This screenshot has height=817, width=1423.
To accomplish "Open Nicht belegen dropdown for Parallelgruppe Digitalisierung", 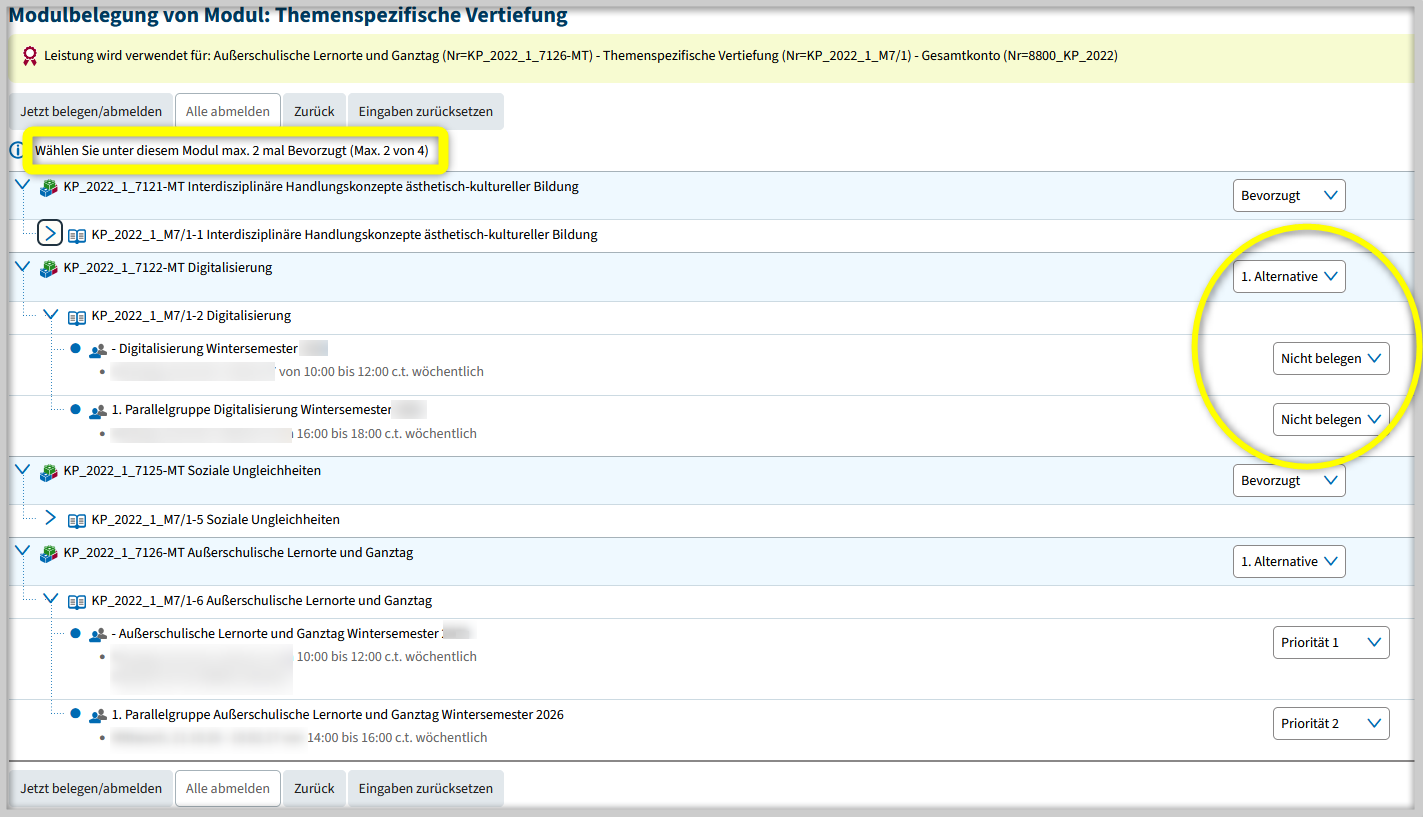I will pyautogui.click(x=1331, y=420).
